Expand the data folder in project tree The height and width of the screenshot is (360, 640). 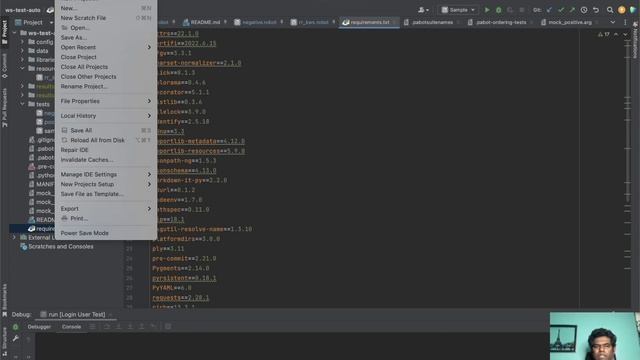click(x=22, y=51)
